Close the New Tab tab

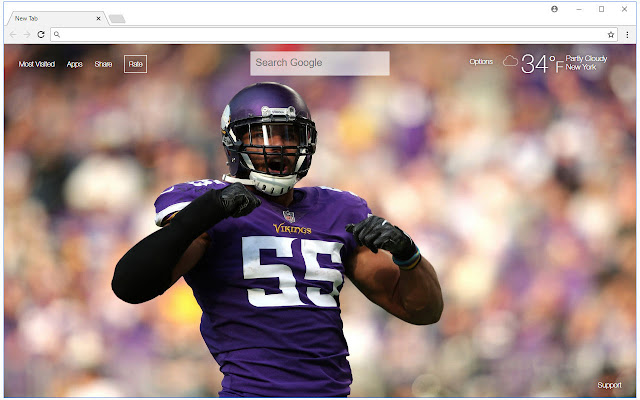click(98, 18)
